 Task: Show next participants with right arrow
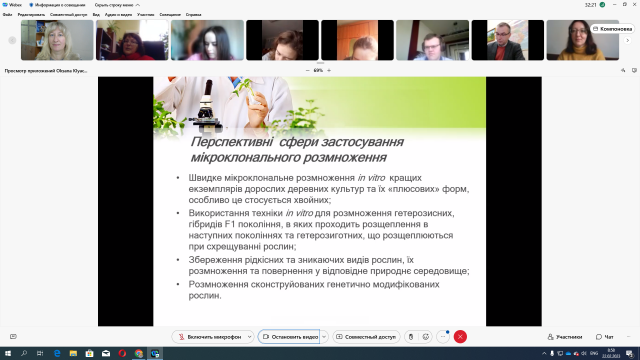tap(628, 40)
